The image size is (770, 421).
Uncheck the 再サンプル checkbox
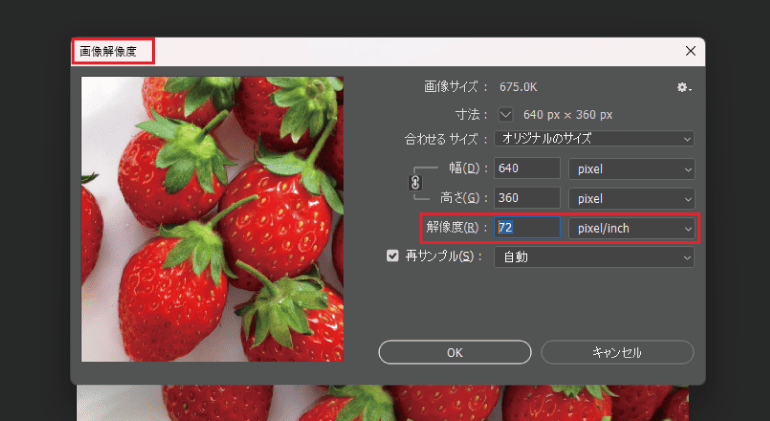(392, 257)
